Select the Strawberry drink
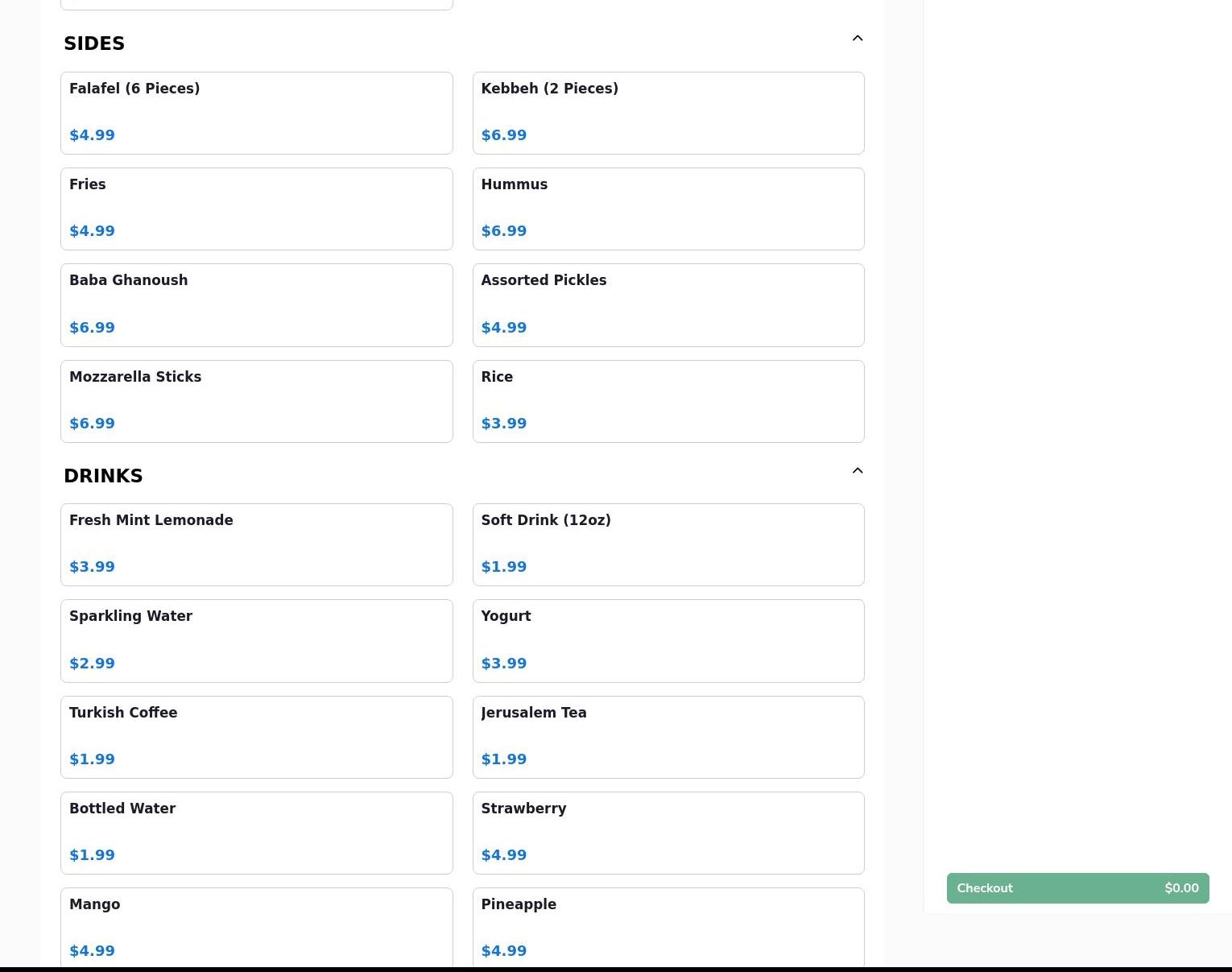This screenshot has width=1232, height=972. [668, 833]
